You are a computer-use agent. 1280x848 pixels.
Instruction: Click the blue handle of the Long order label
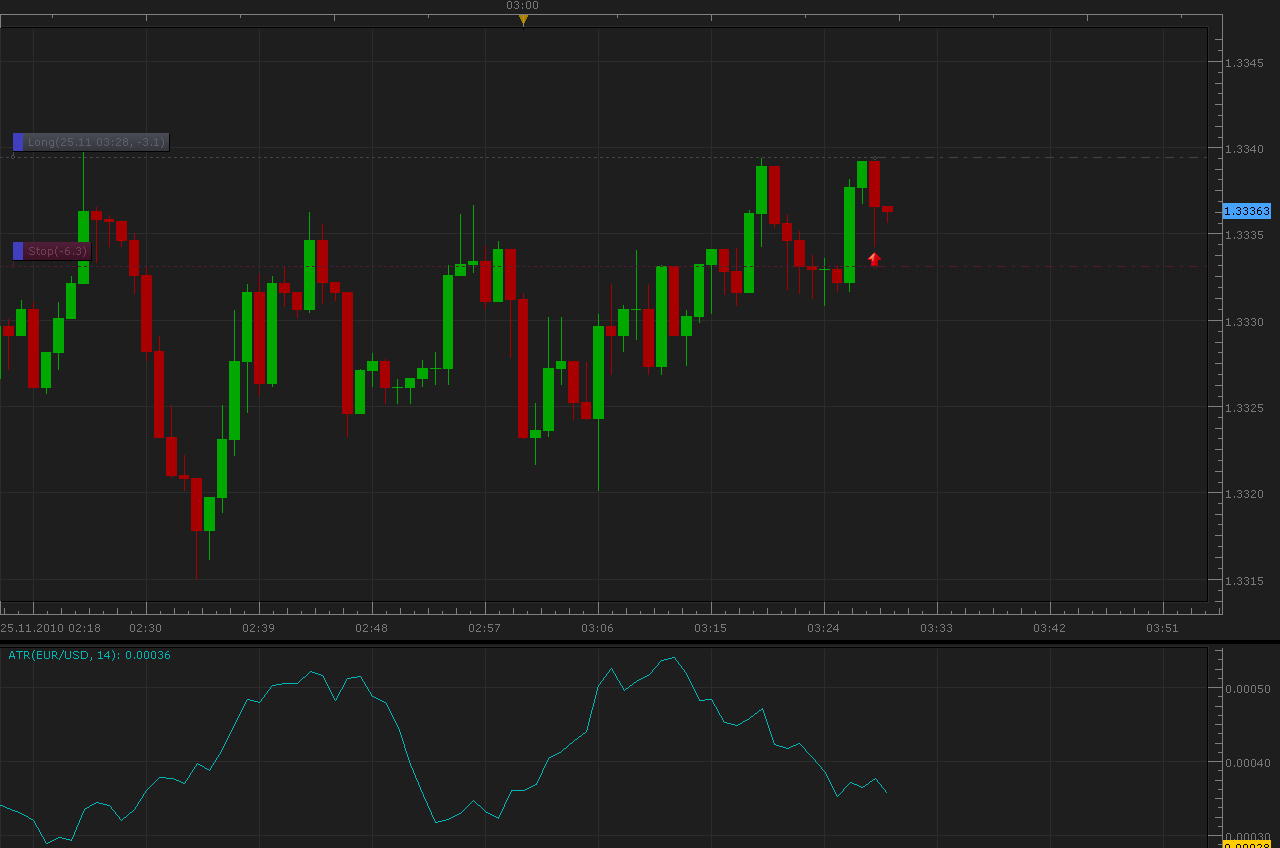pyautogui.click(x=18, y=142)
